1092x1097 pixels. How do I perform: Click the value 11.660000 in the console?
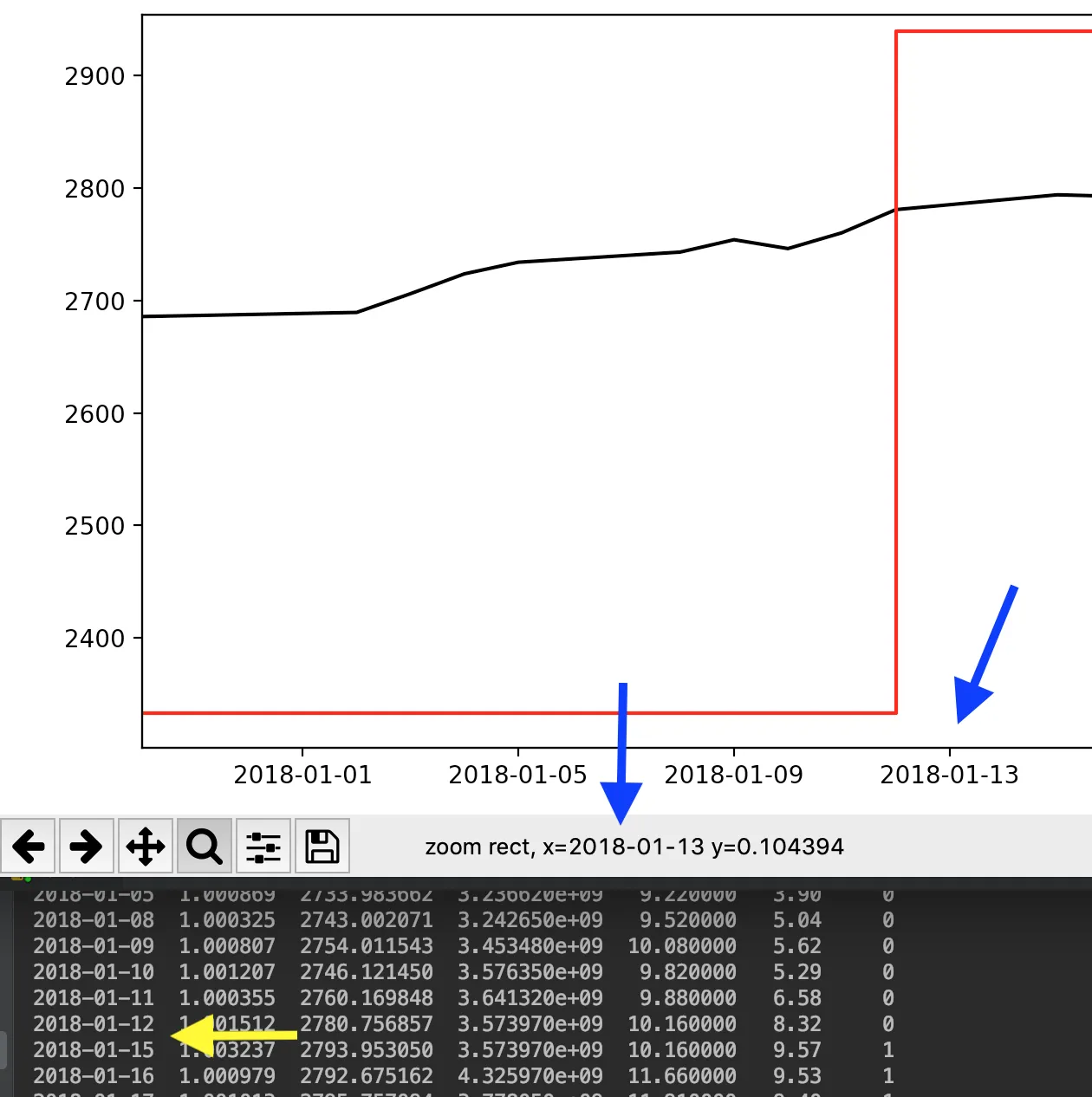pyautogui.click(x=682, y=1075)
